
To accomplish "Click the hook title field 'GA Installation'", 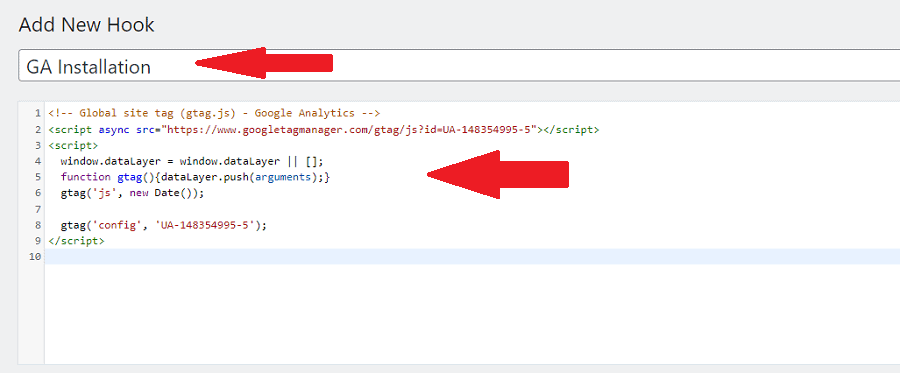I will click(459, 65).
